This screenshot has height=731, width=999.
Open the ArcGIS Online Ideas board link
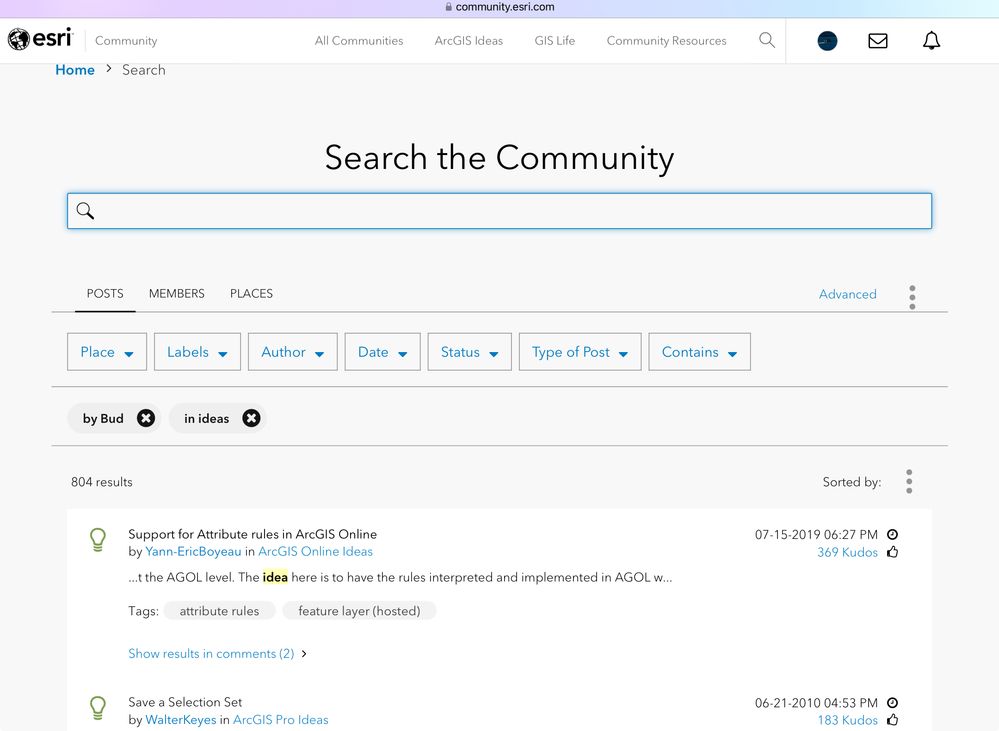tap(315, 551)
